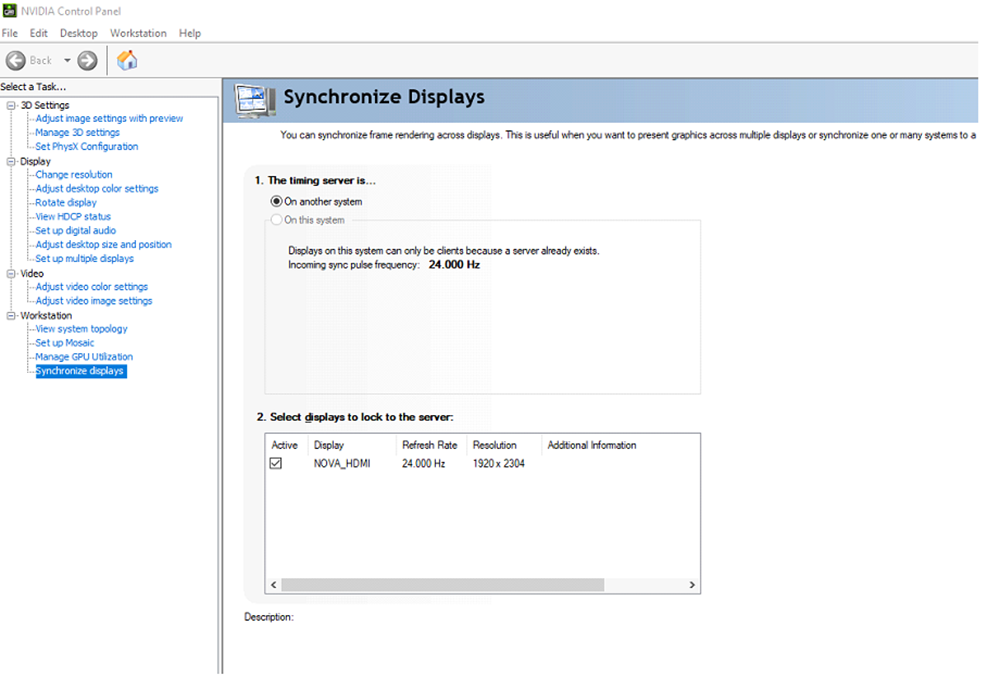Click the right scroll arrow of the display list

click(692, 585)
